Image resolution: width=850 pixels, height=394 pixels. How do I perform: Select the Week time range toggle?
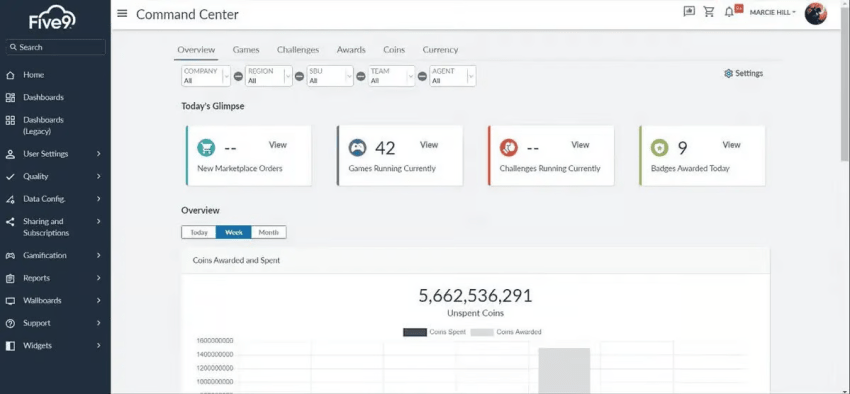pyautogui.click(x=234, y=232)
